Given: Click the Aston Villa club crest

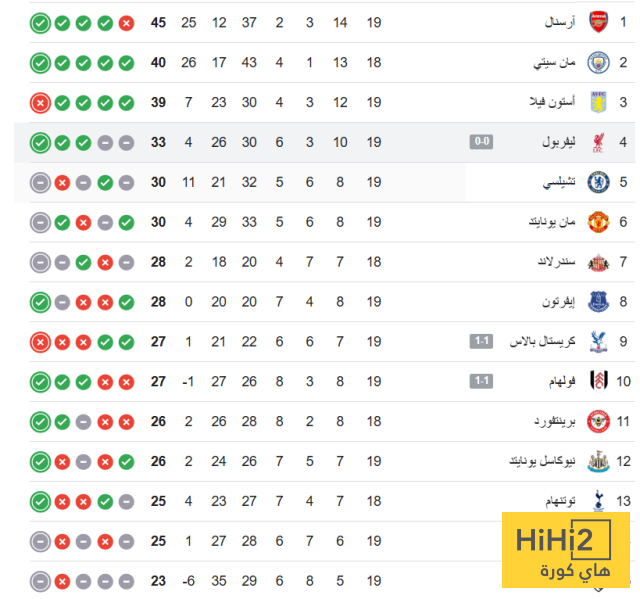Looking at the screenshot, I should point(598,102).
